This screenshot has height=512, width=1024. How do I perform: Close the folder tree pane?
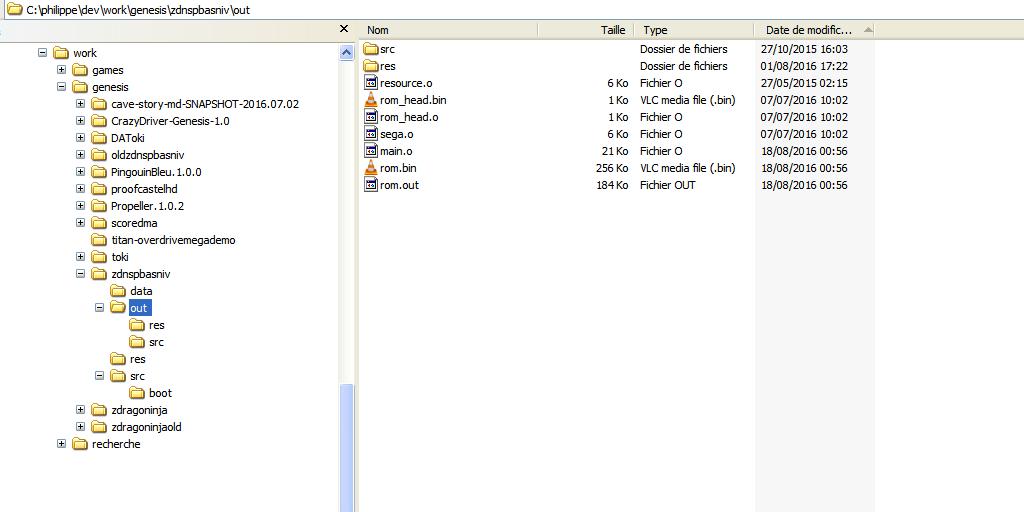(x=344, y=30)
